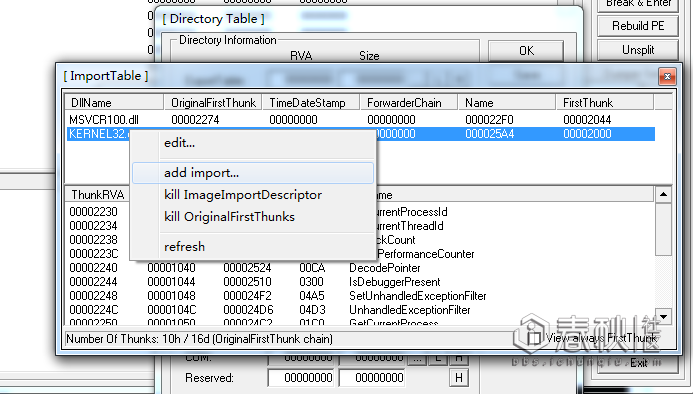The image size is (693, 394).
Task: Click the second Reserved value field
Action: (x=373, y=378)
